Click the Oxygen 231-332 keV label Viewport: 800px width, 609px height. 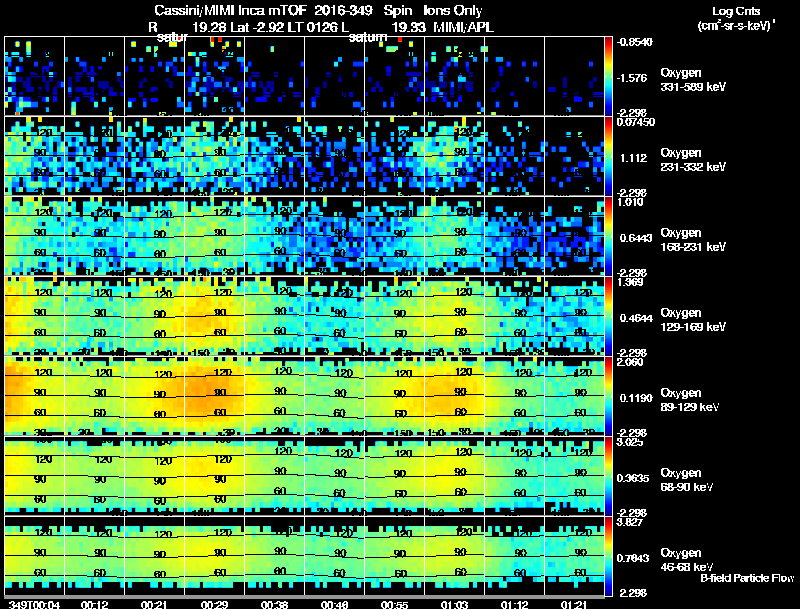point(693,160)
